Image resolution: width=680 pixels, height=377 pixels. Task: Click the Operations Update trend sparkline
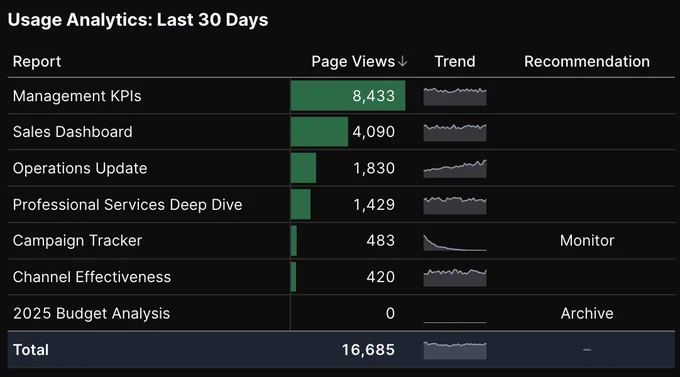tap(455, 169)
